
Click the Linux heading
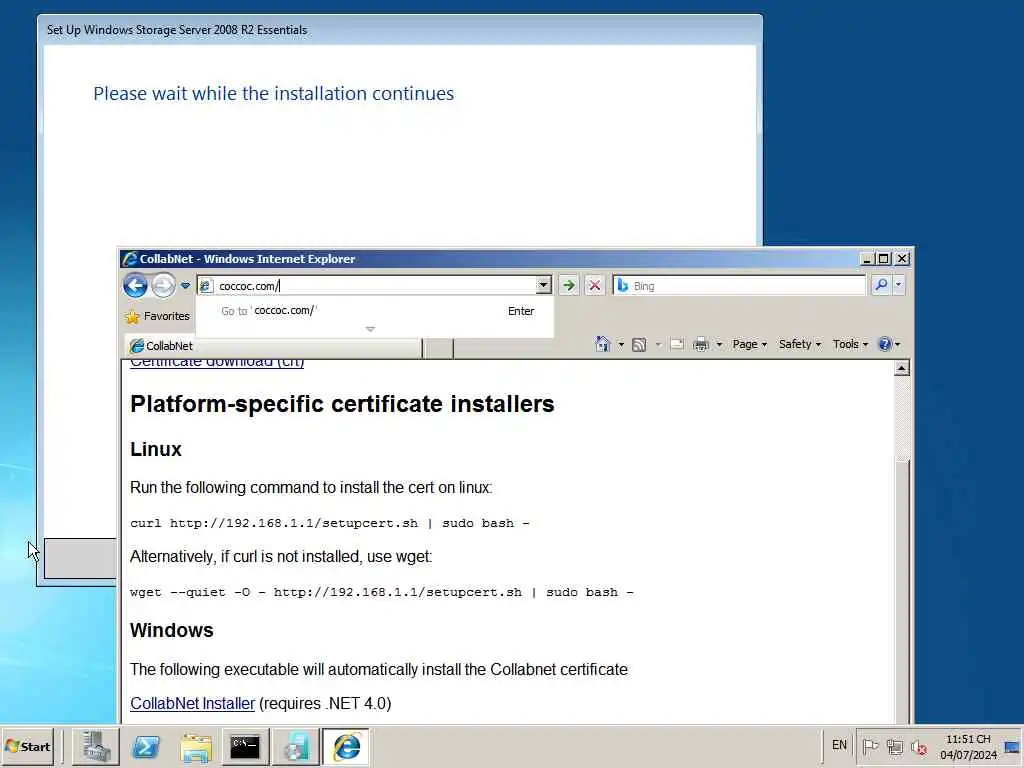pos(156,449)
